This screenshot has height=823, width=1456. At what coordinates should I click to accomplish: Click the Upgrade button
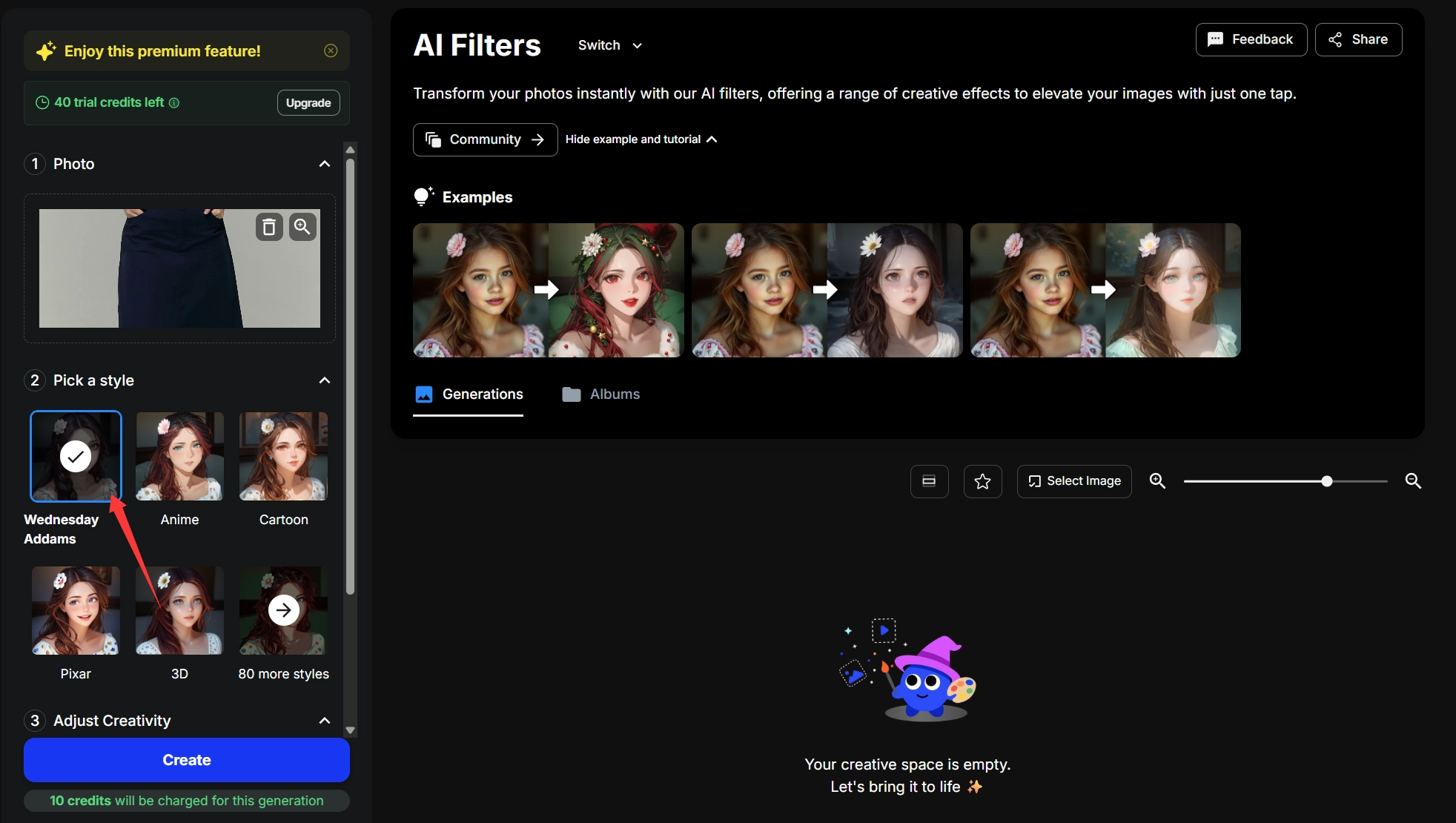(x=308, y=103)
